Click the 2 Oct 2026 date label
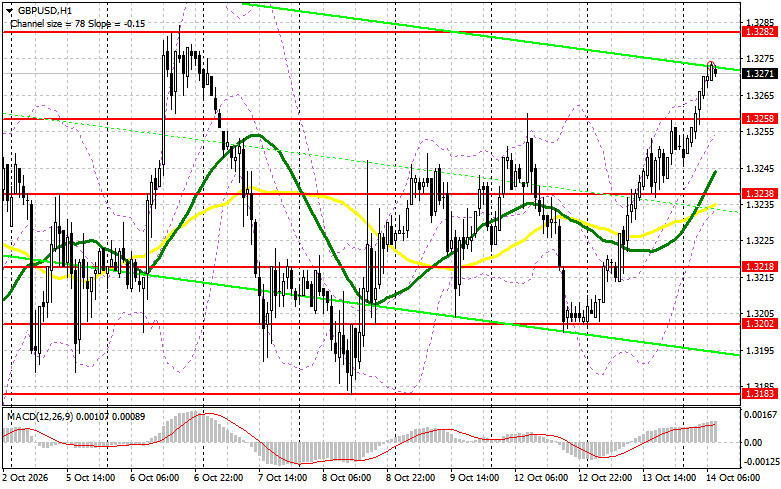 click(25, 478)
